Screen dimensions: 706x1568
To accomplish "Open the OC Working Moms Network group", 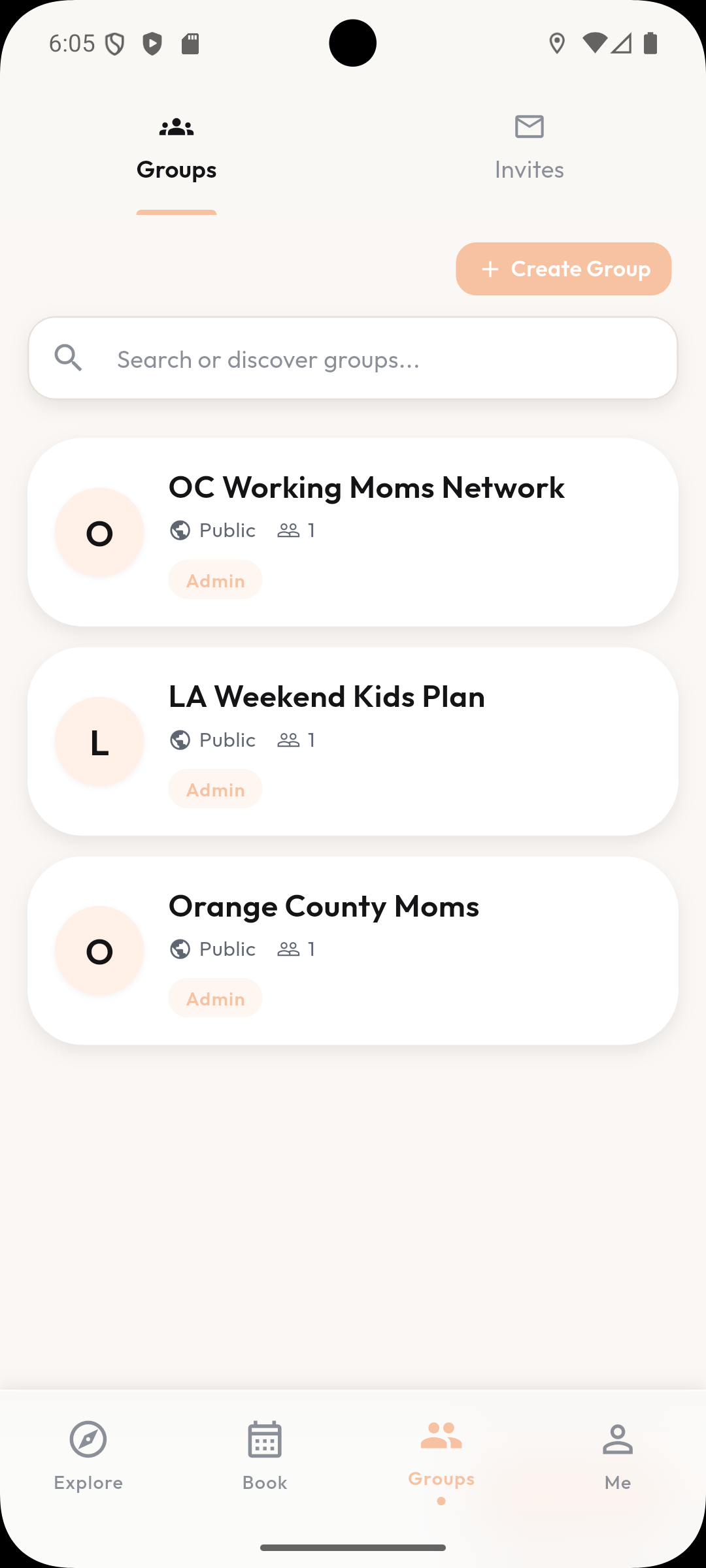I will pyautogui.click(x=366, y=487).
